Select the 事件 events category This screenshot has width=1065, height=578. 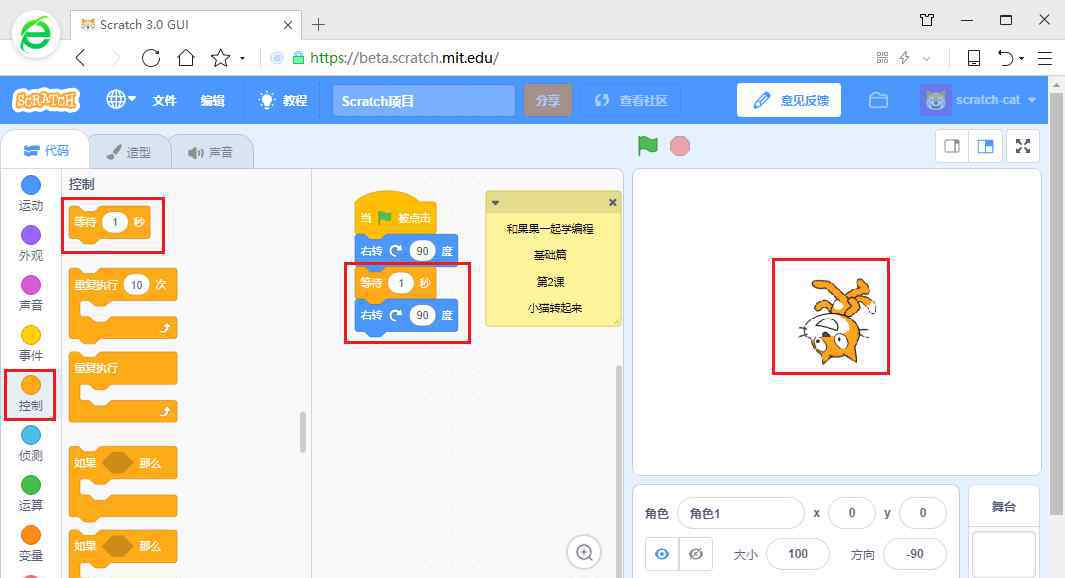click(x=31, y=344)
